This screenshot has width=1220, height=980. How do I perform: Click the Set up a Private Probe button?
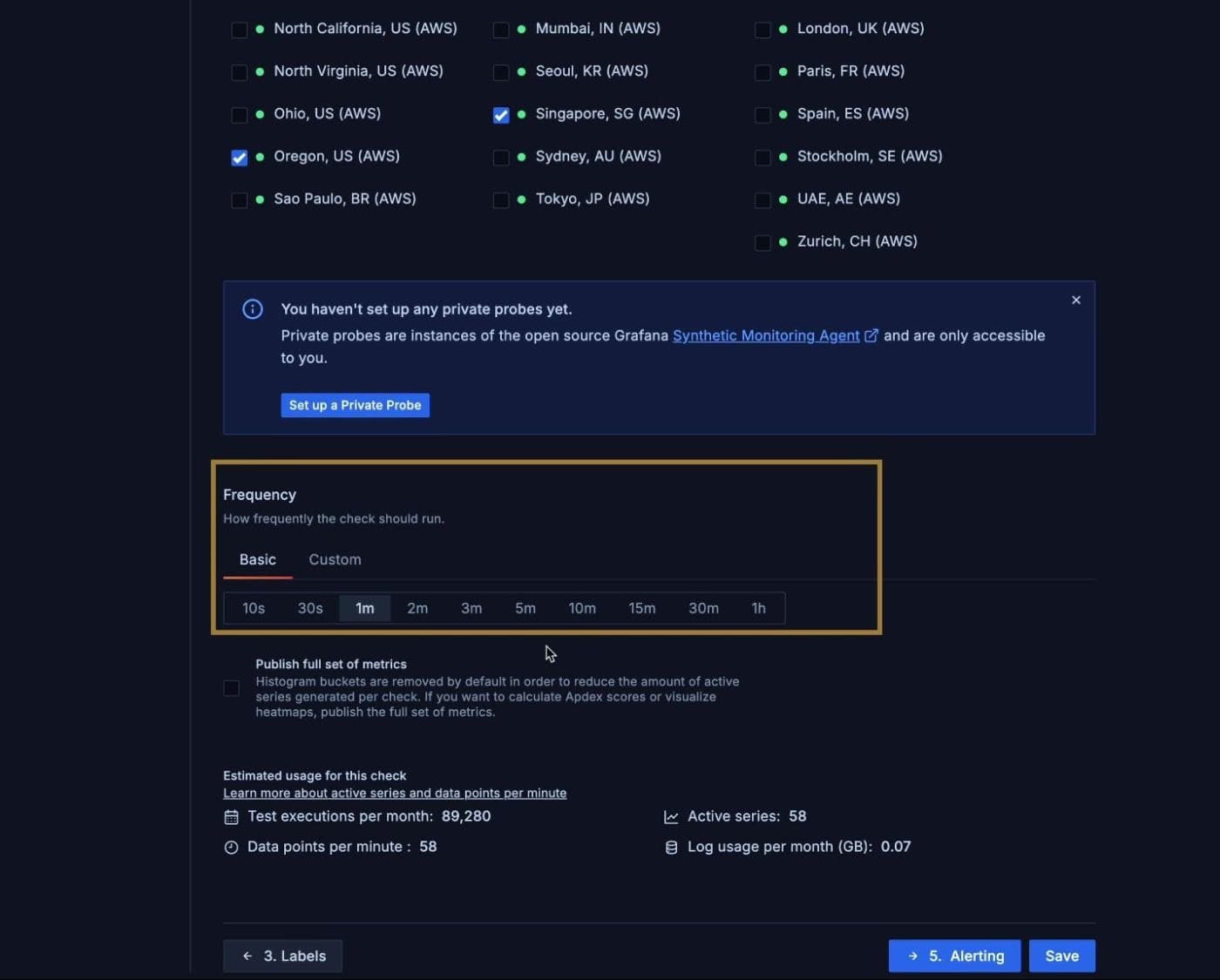click(x=355, y=405)
